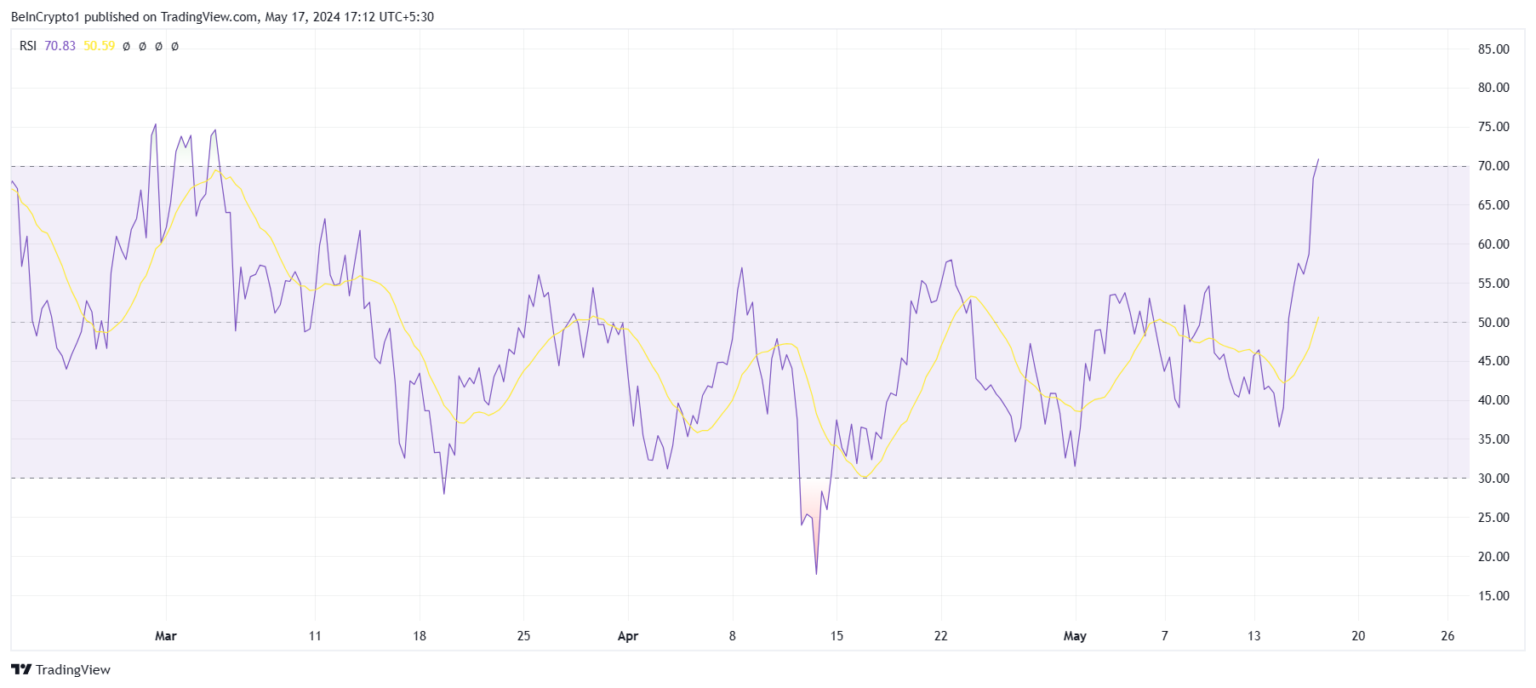Screen dimensions: 1536x688
Task: Click the 85.00 price scale label
Action: [1495, 49]
